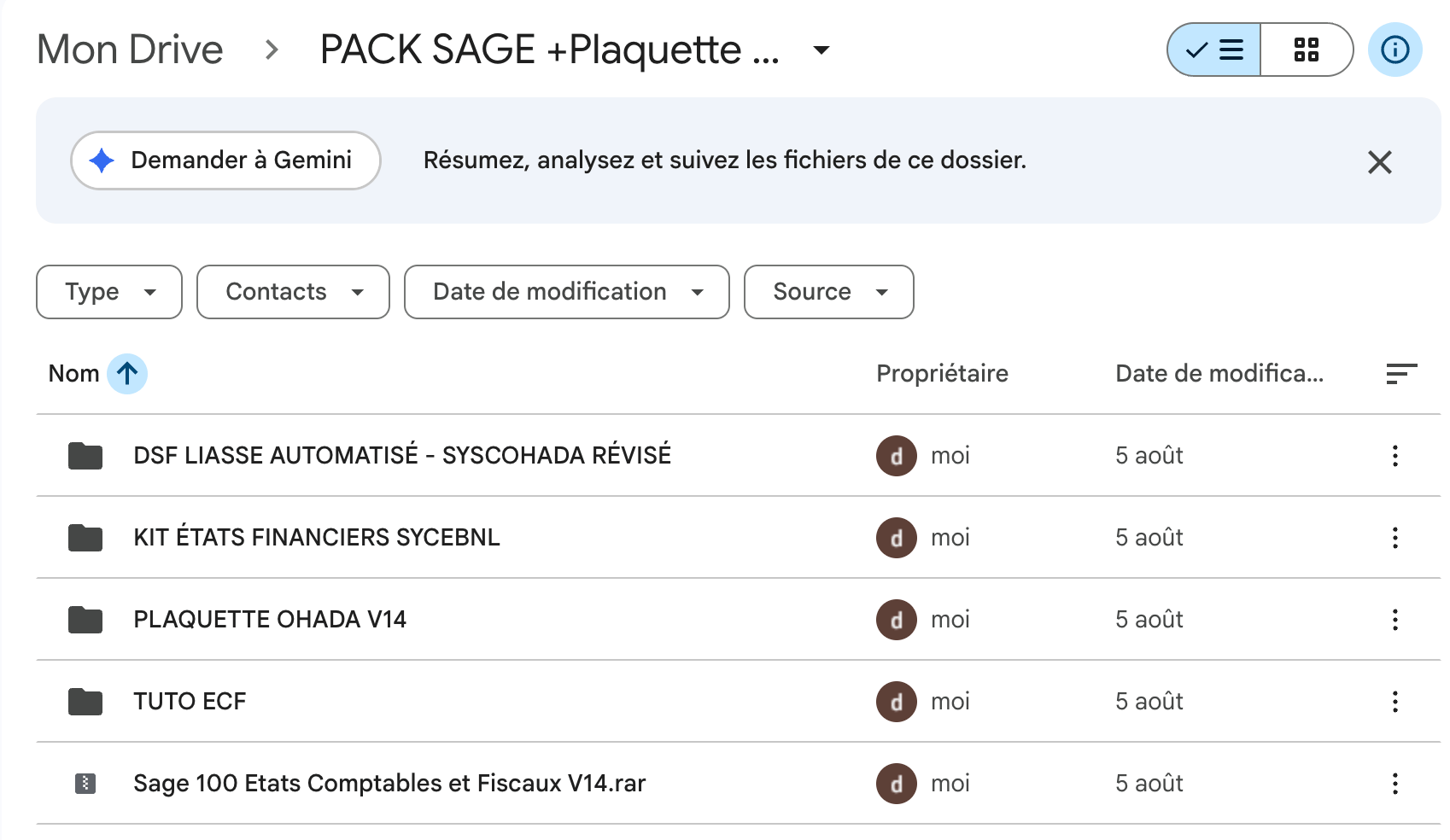Open the Type filter dropdown
Image resolution: width=1450 pixels, height=840 pixels.
pyautogui.click(x=109, y=292)
